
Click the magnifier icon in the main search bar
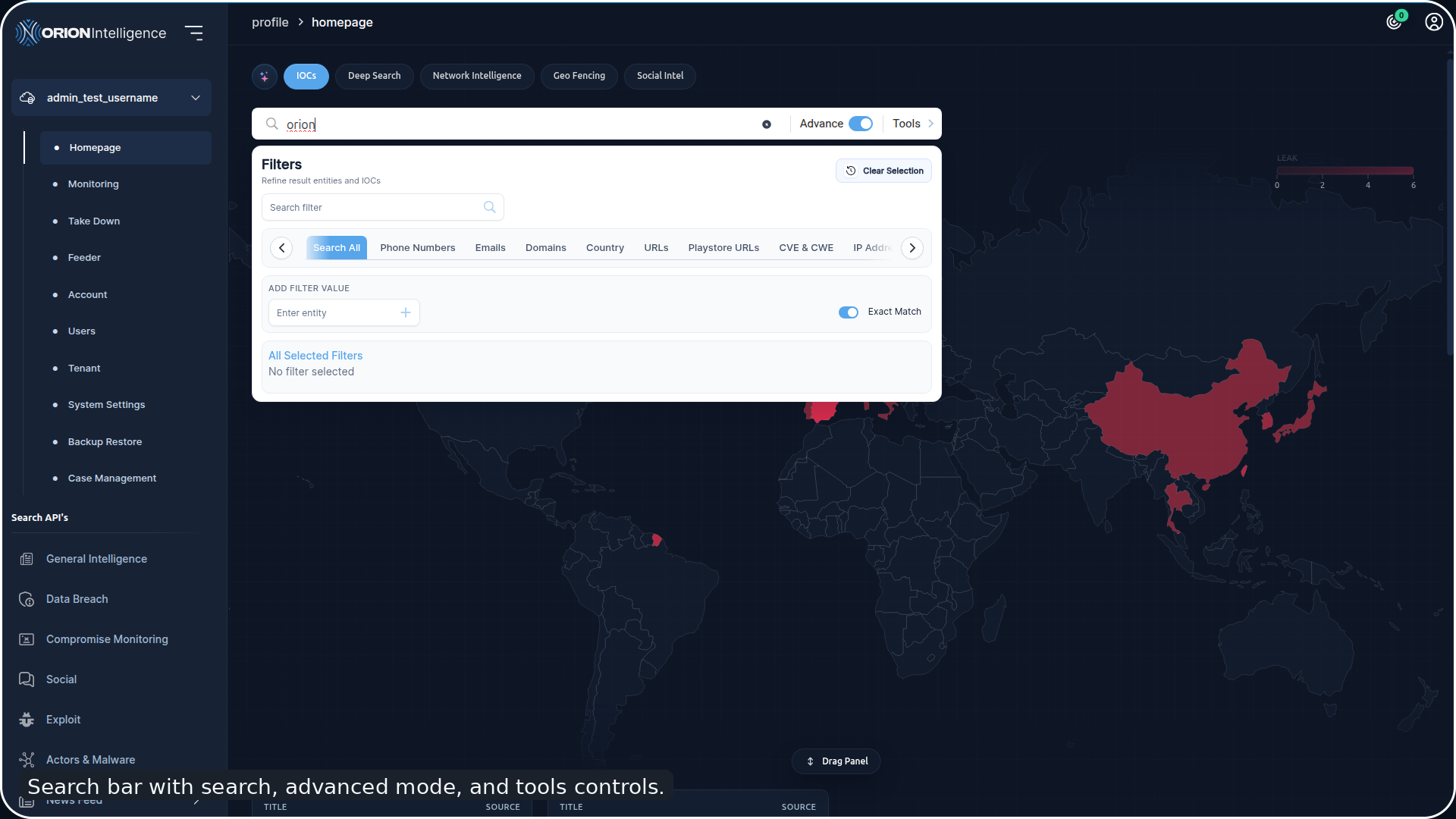click(271, 124)
